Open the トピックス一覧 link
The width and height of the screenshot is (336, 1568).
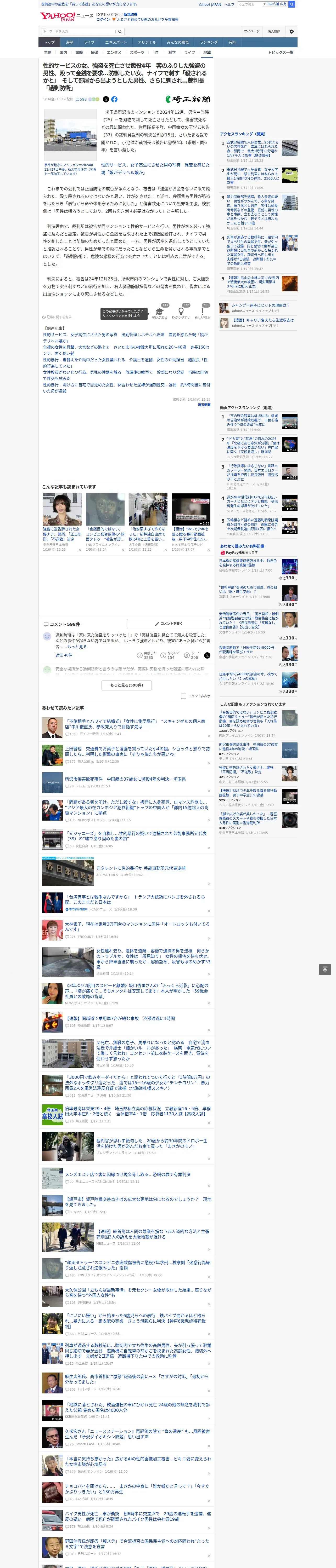(281, 52)
